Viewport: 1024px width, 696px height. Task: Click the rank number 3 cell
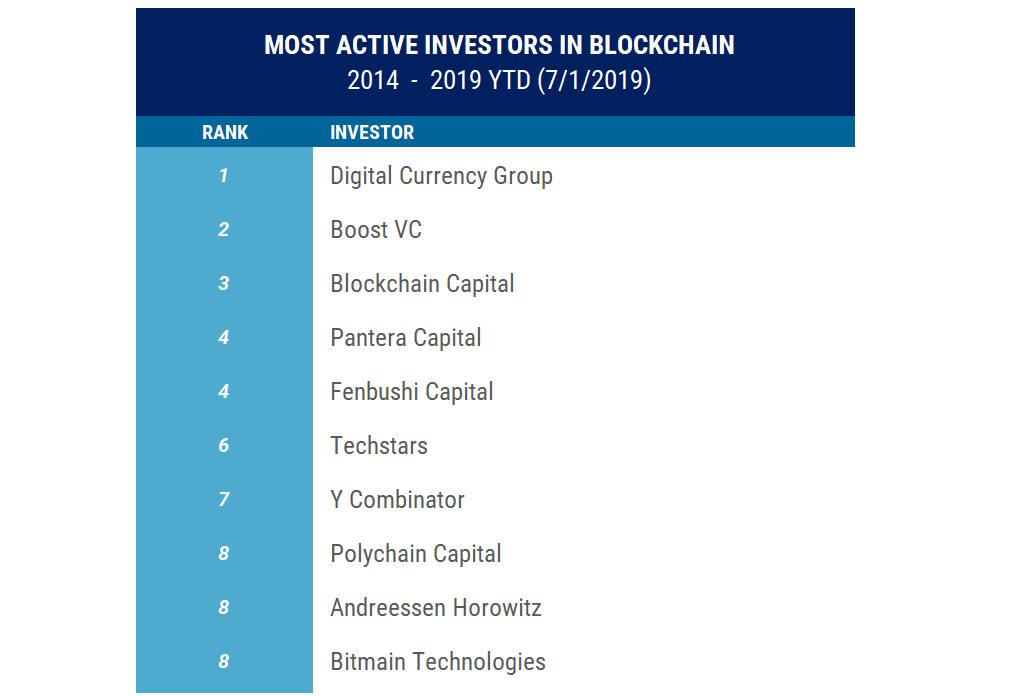[x=224, y=284]
